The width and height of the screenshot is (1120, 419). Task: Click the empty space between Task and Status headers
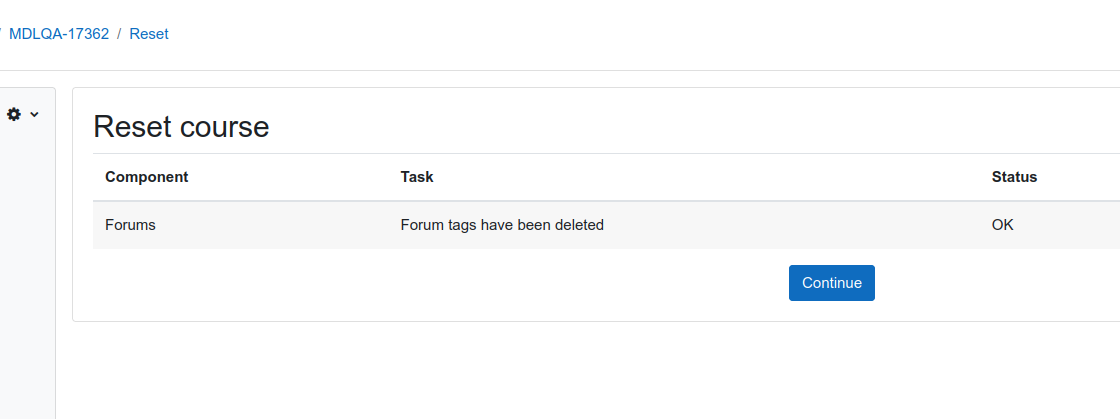(x=711, y=177)
